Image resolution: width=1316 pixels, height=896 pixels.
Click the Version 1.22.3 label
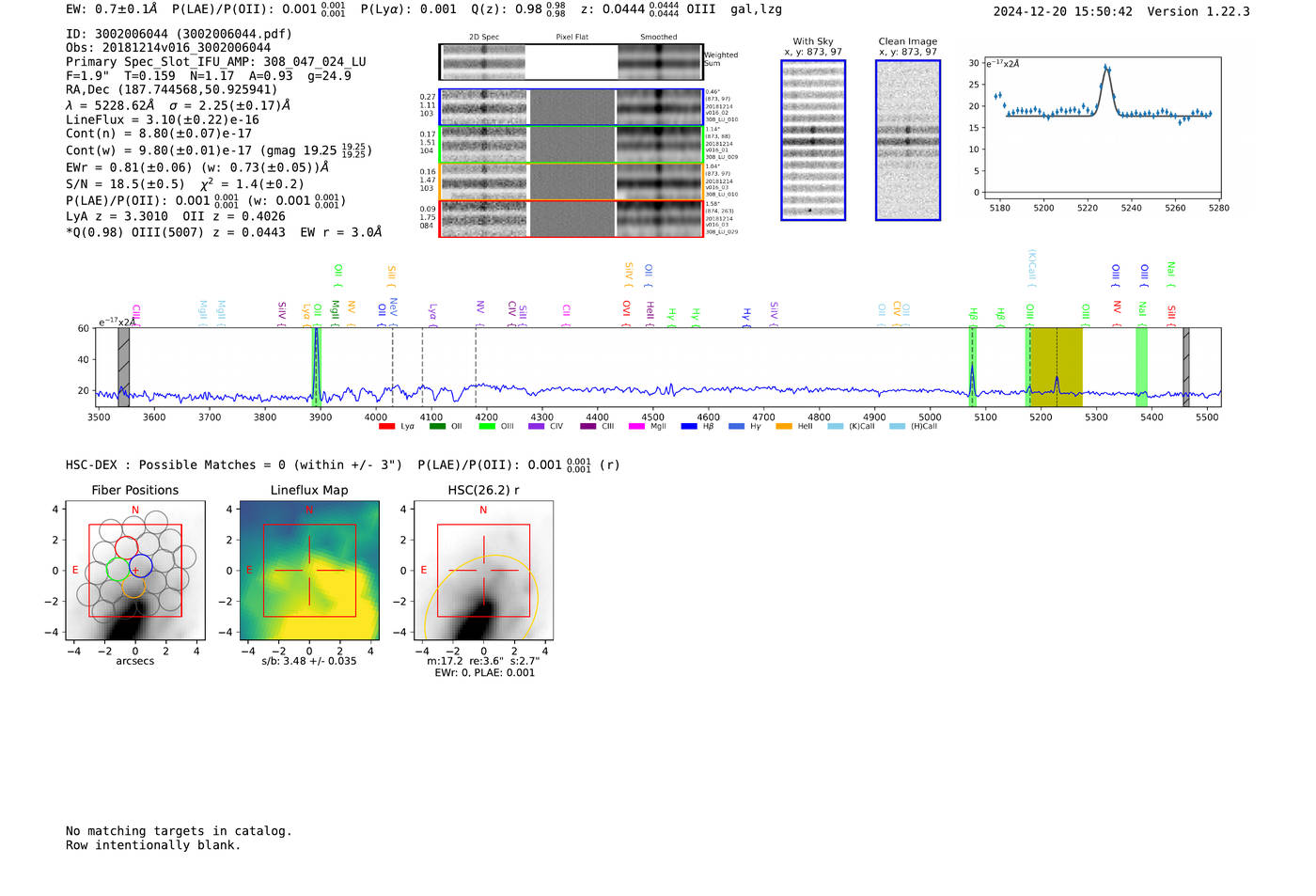(1198, 12)
